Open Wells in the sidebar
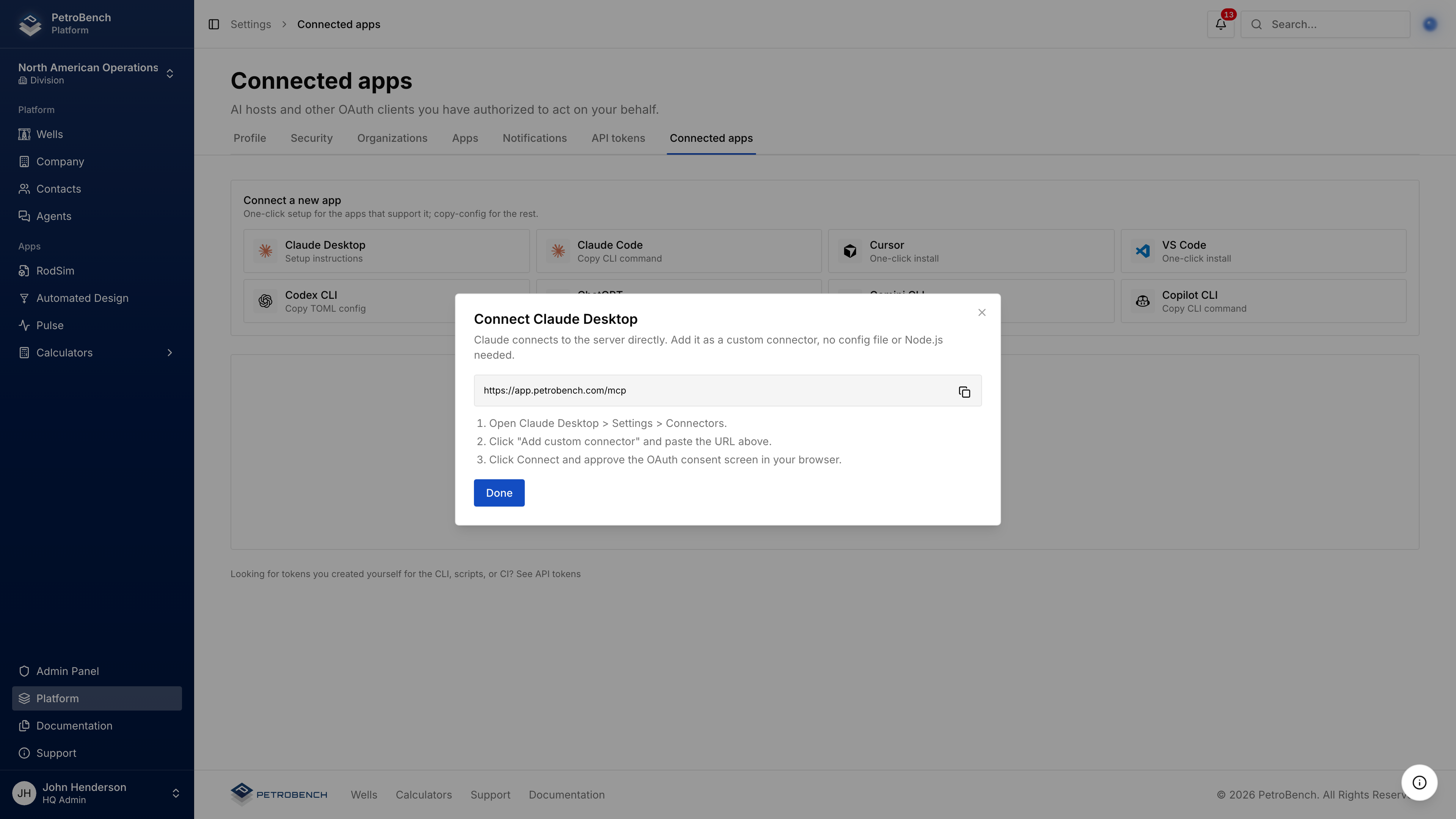This screenshot has height=819, width=1456. point(97,134)
